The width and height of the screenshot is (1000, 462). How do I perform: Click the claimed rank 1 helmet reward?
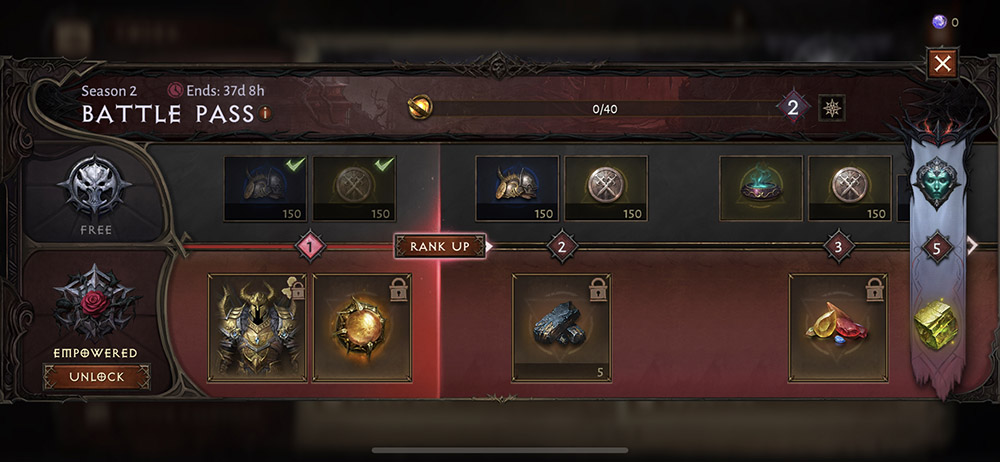click(x=265, y=189)
